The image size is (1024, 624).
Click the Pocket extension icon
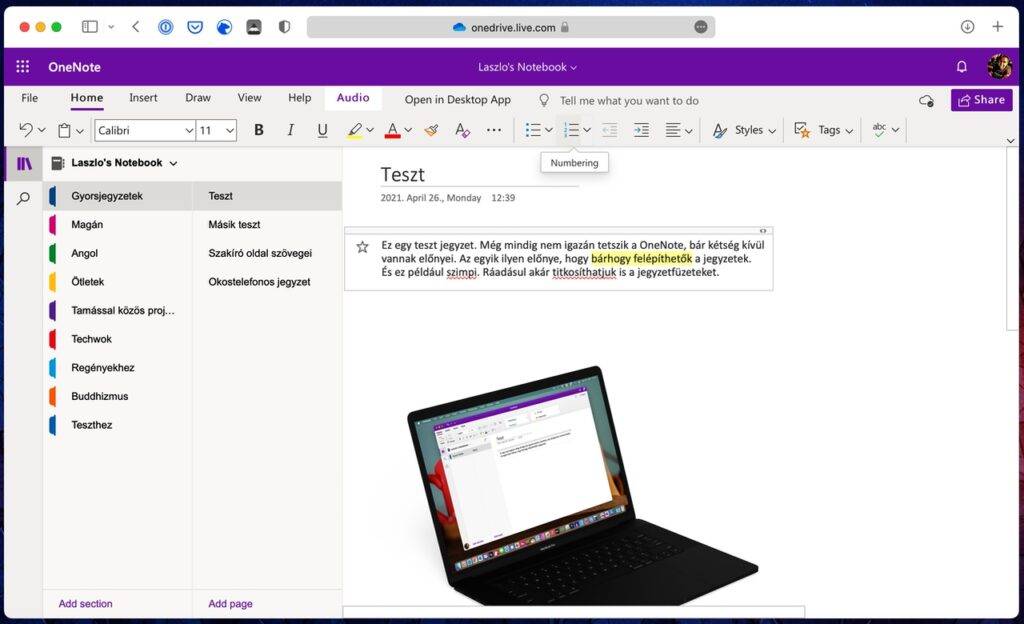click(x=195, y=27)
